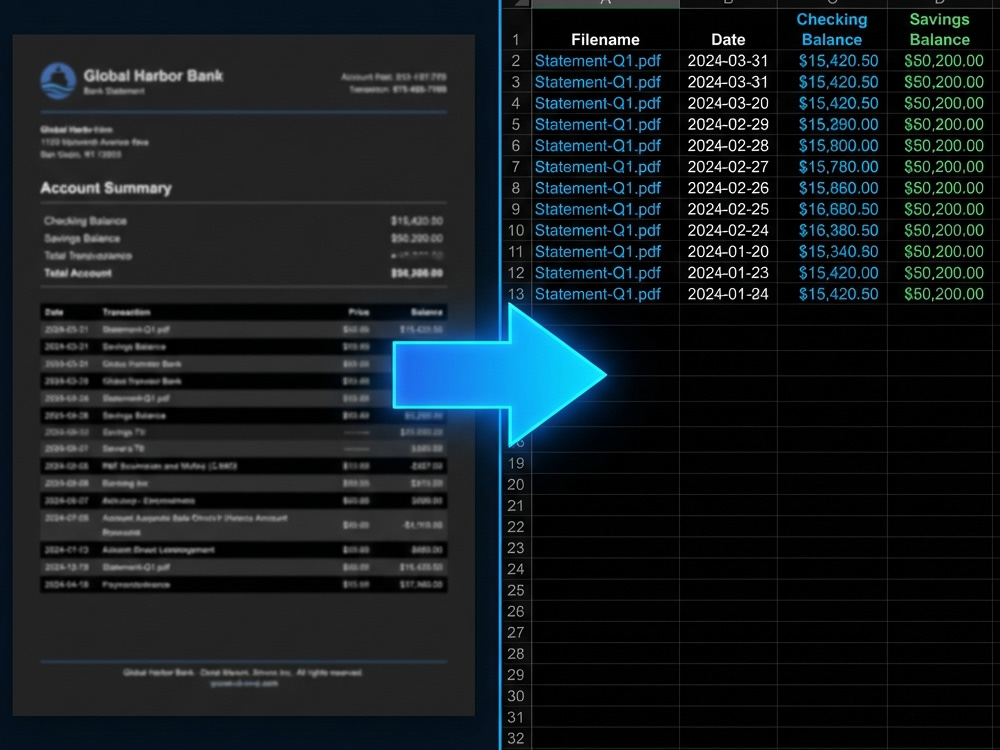
Task: Select spreadsheet row header 19
Action: tap(516, 463)
